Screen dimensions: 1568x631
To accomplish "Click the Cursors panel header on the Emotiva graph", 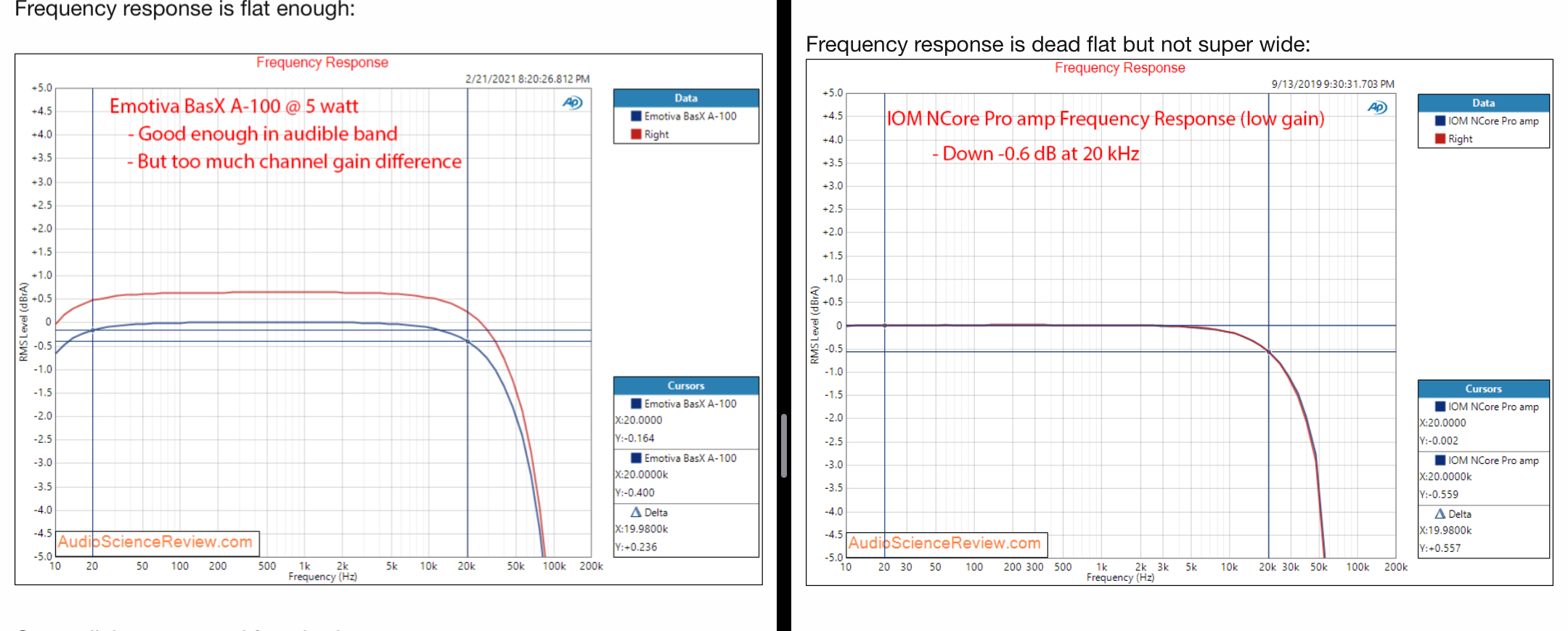I will pos(685,386).
